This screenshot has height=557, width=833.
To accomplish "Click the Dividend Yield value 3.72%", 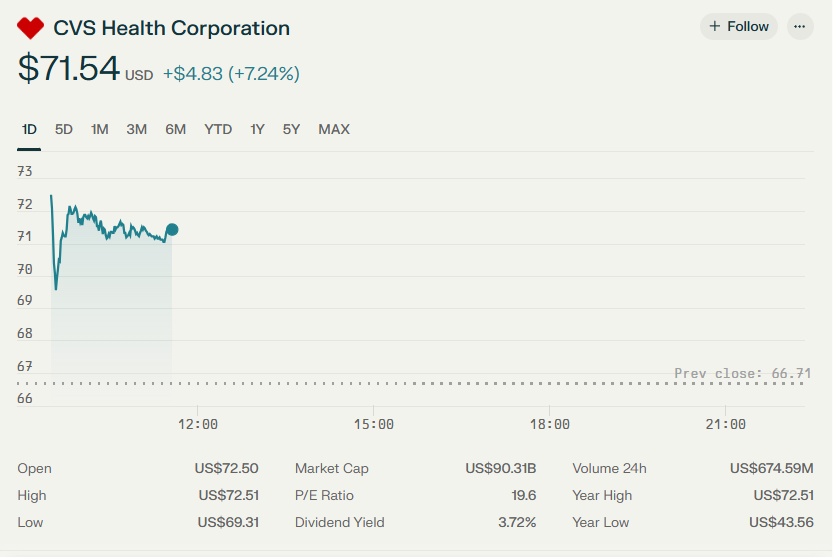I will point(517,522).
